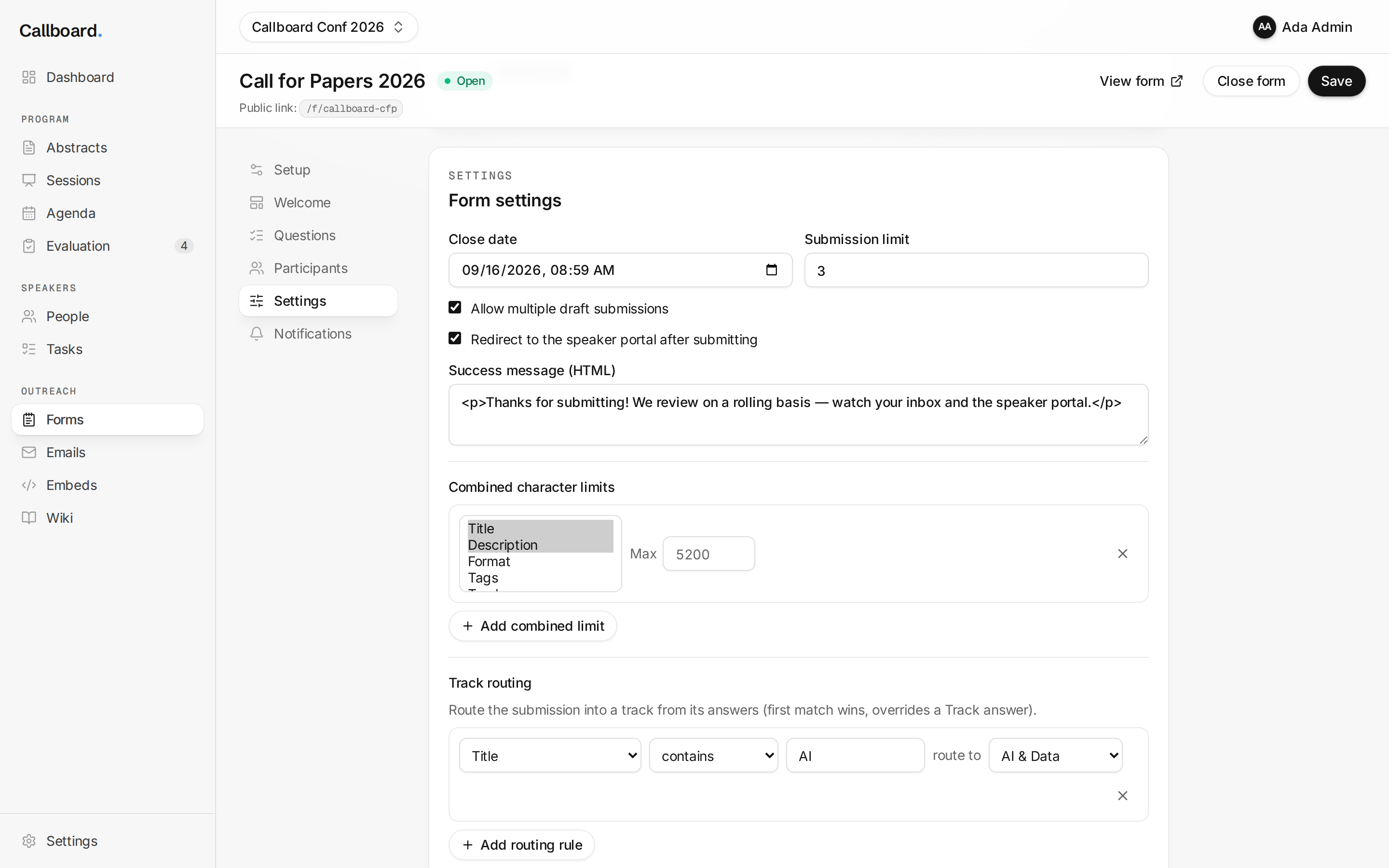Image resolution: width=1389 pixels, height=868 pixels.
Task: Click the Questions checklist icon
Action: [x=257, y=235]
